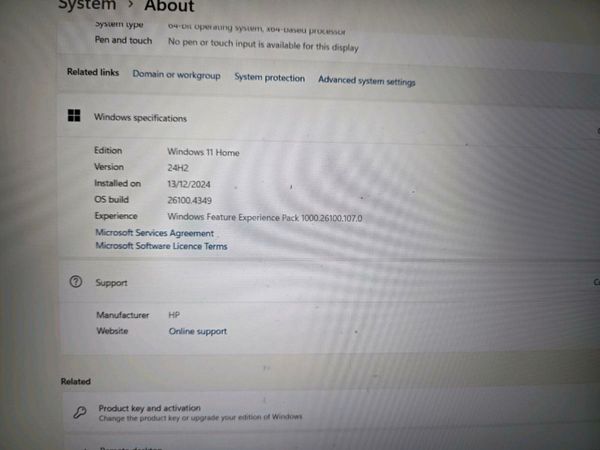
Task: Select the version value 24H2
Action: click(178, 168)
